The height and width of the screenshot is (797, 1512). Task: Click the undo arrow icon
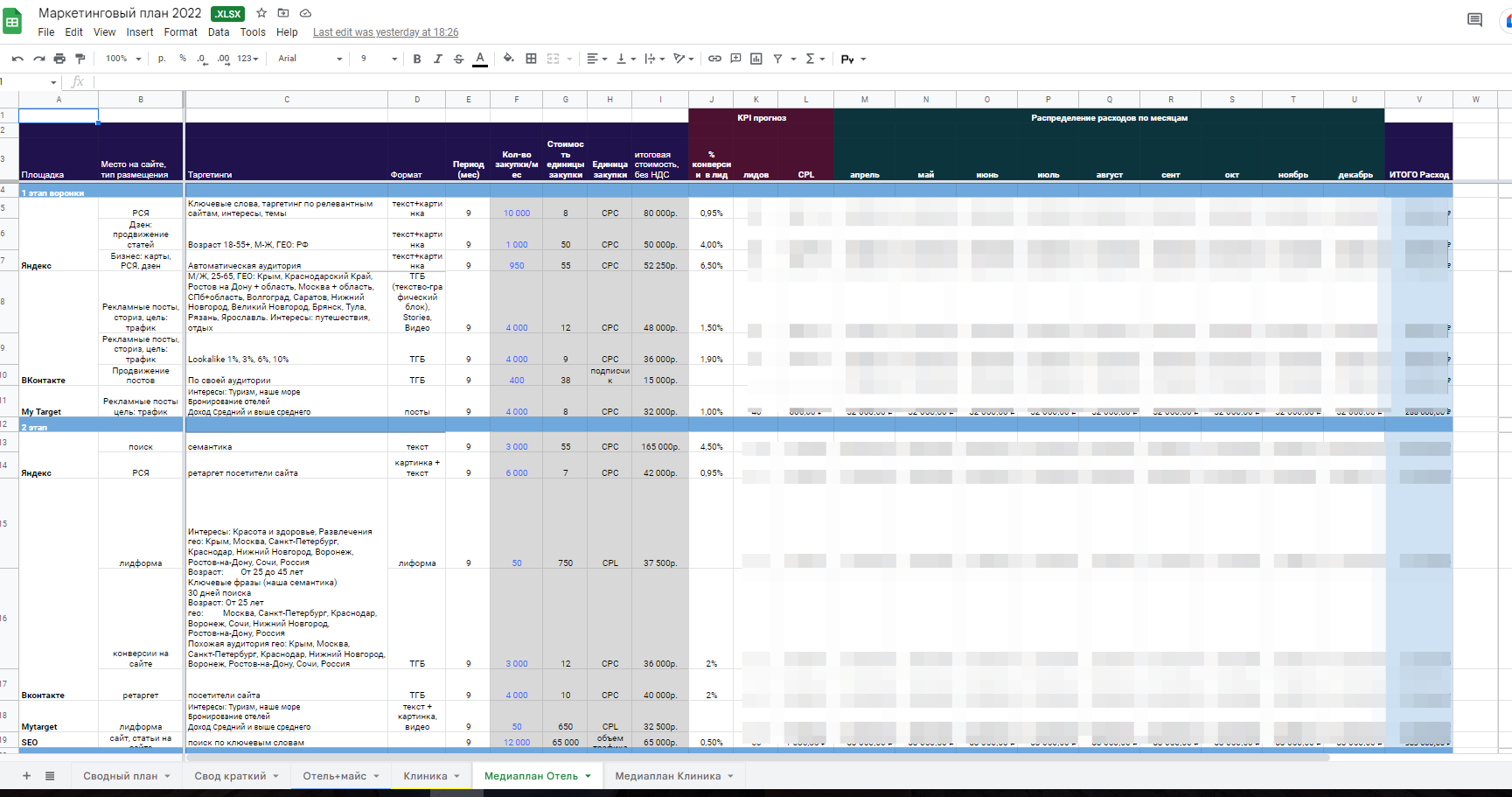(x=17, y=59)
